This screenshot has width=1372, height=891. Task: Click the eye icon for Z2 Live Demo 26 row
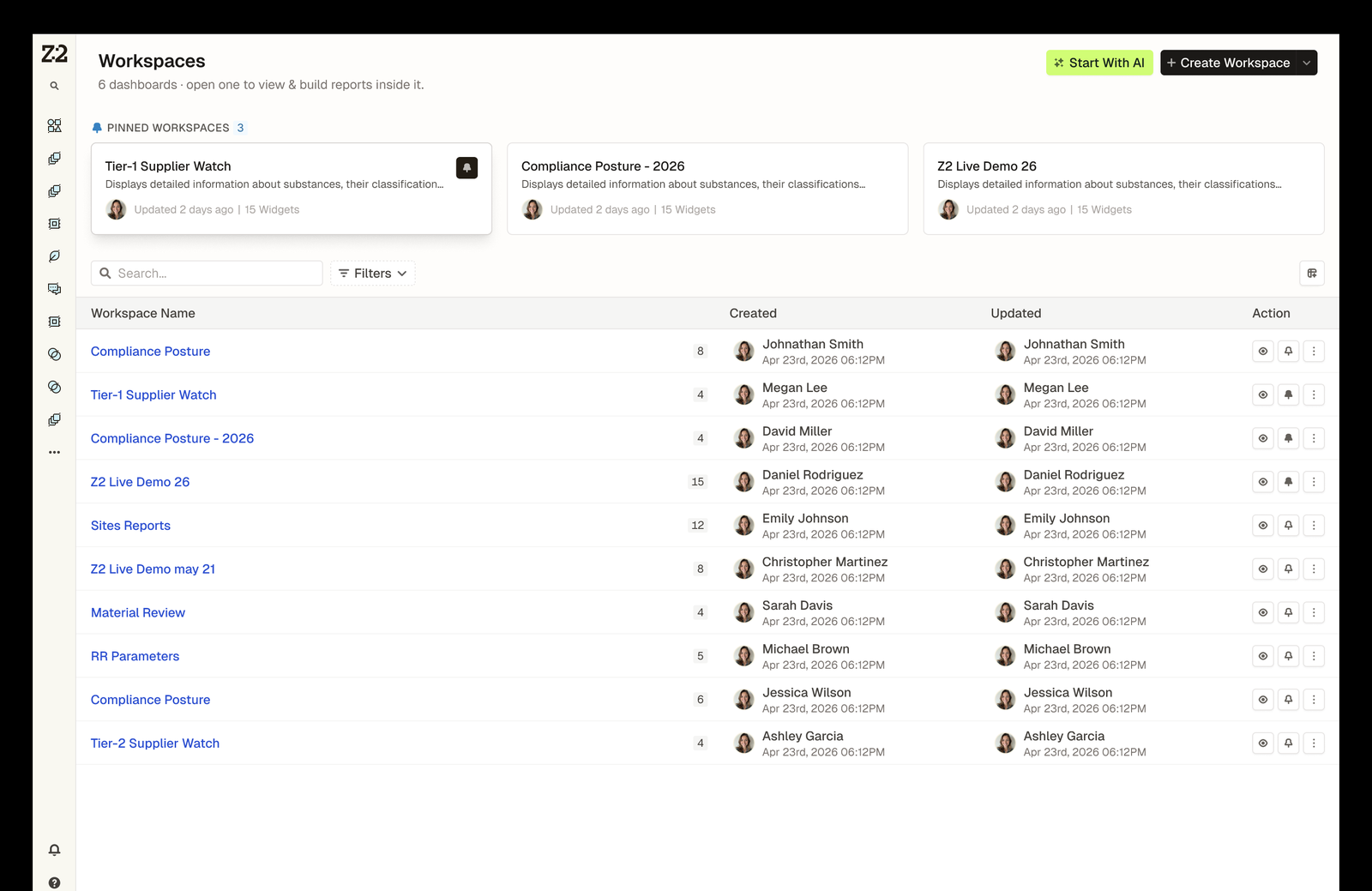(x=1263, y=482)
